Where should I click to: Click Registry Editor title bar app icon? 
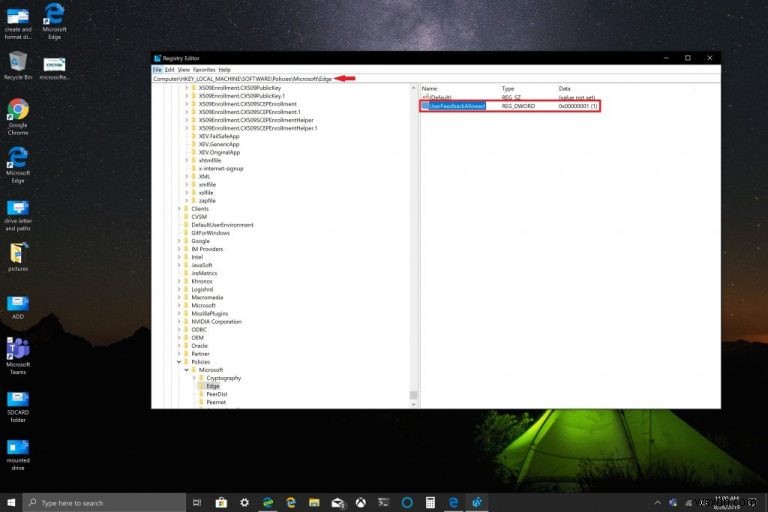click(157, 58)
